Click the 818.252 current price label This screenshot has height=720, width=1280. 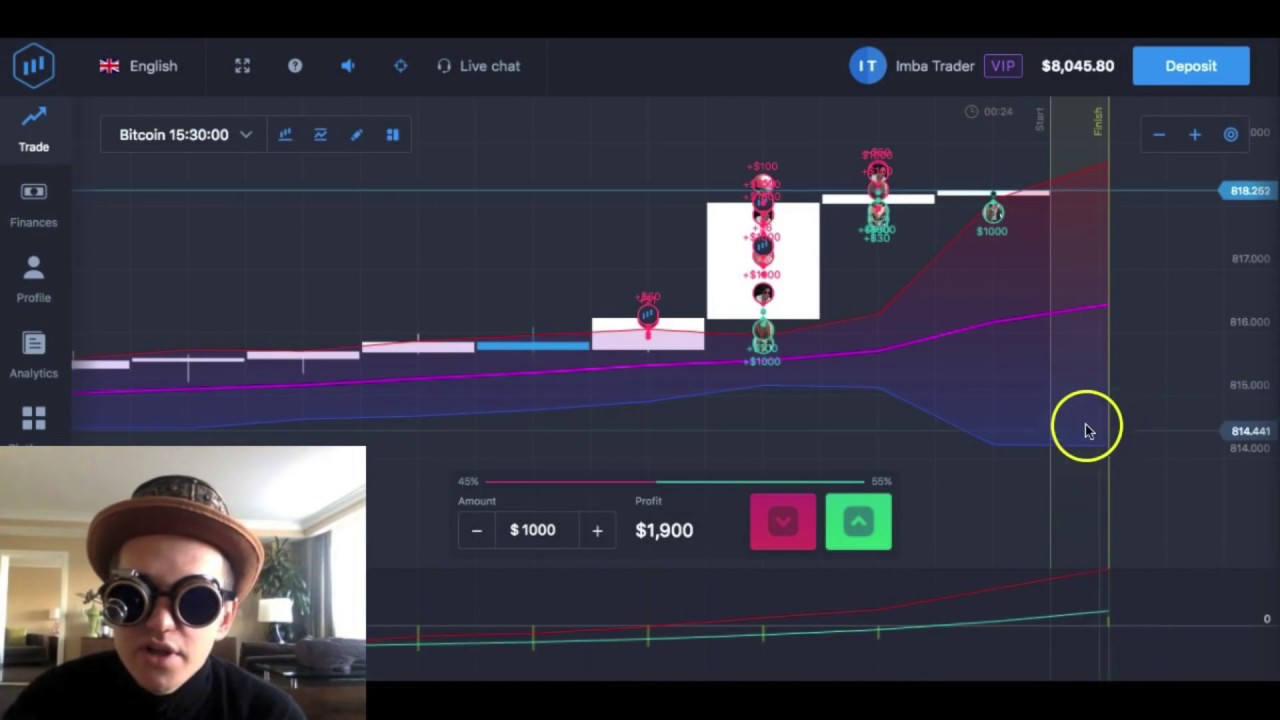[1249, 190]
